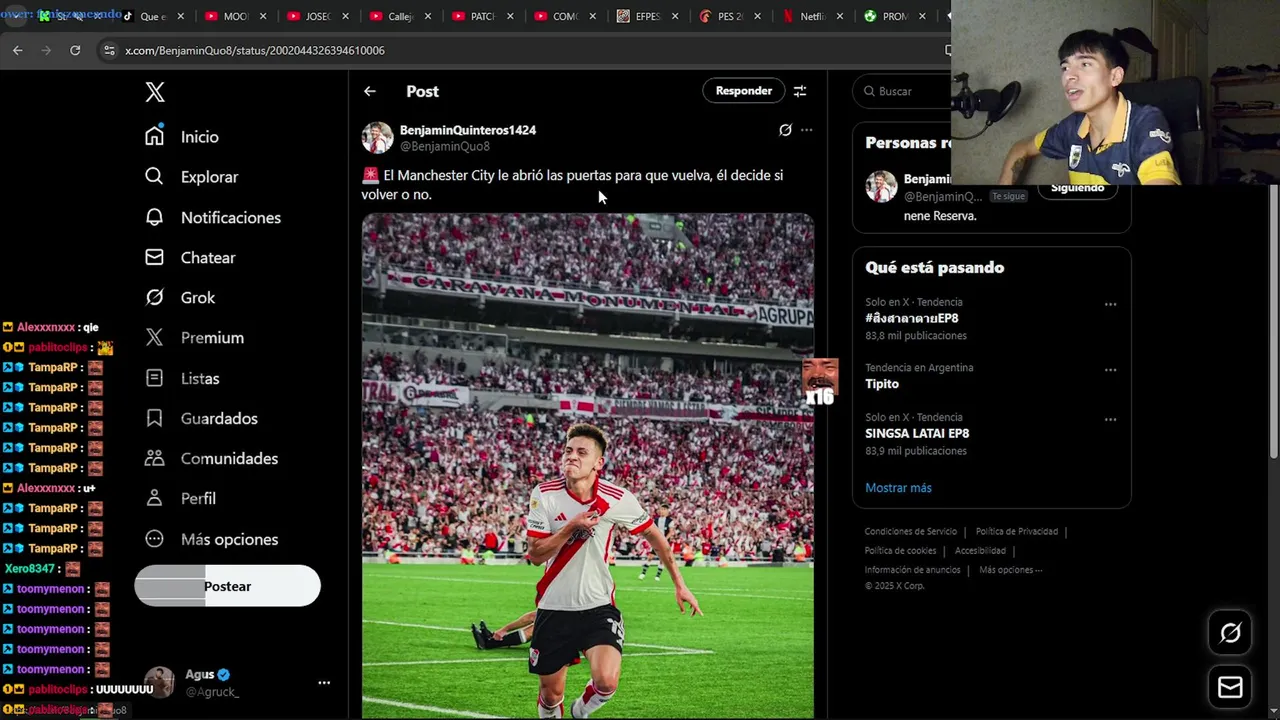Open SINGSA LATAI EP8 trend
The height and width of the screenshot is (720, 1280).
[x=917, y=434]
